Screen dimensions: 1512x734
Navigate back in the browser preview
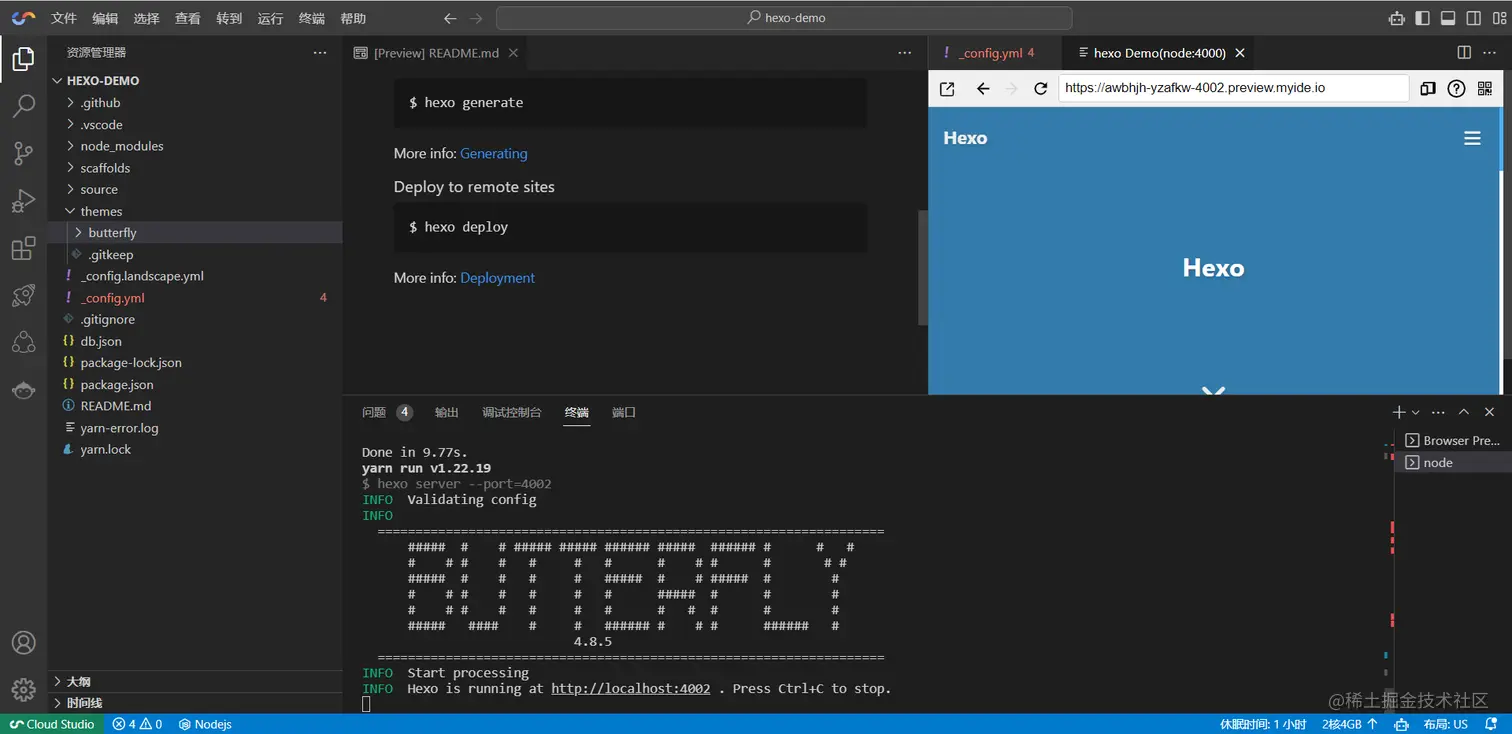[x=983, y=88]
